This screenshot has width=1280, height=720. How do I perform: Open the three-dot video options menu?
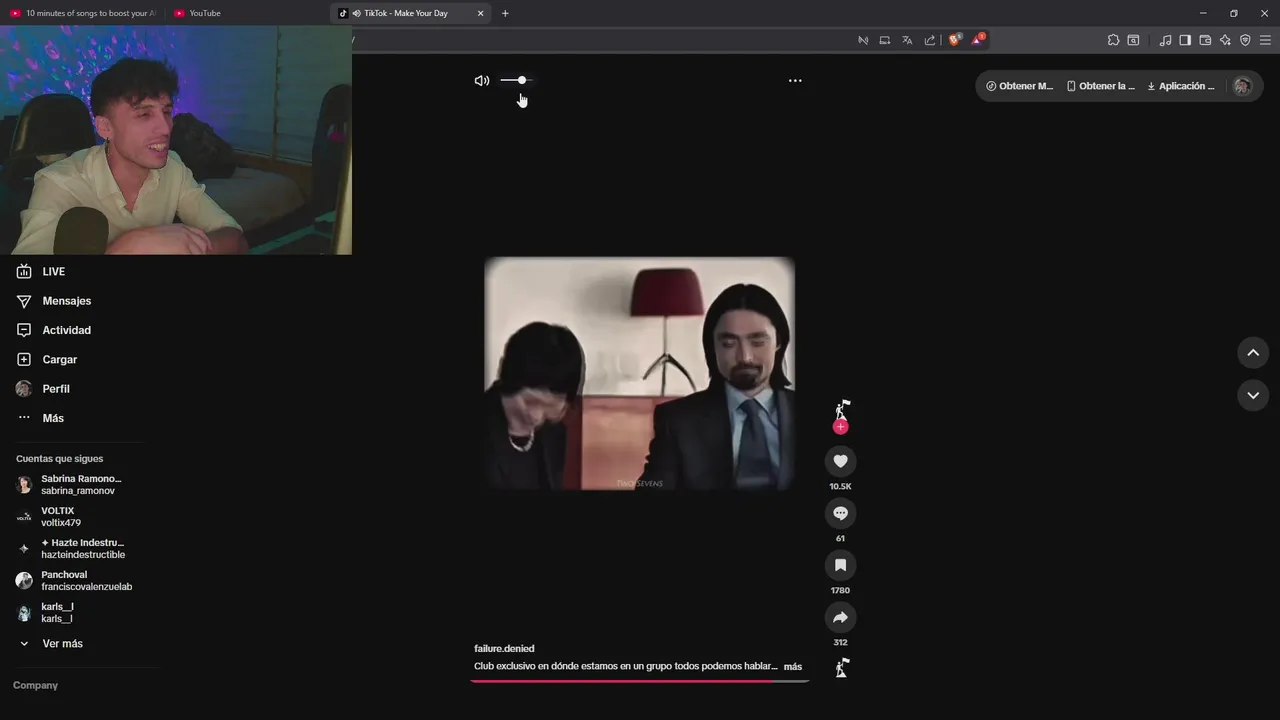pyautogui.click(x=795, y=80)
